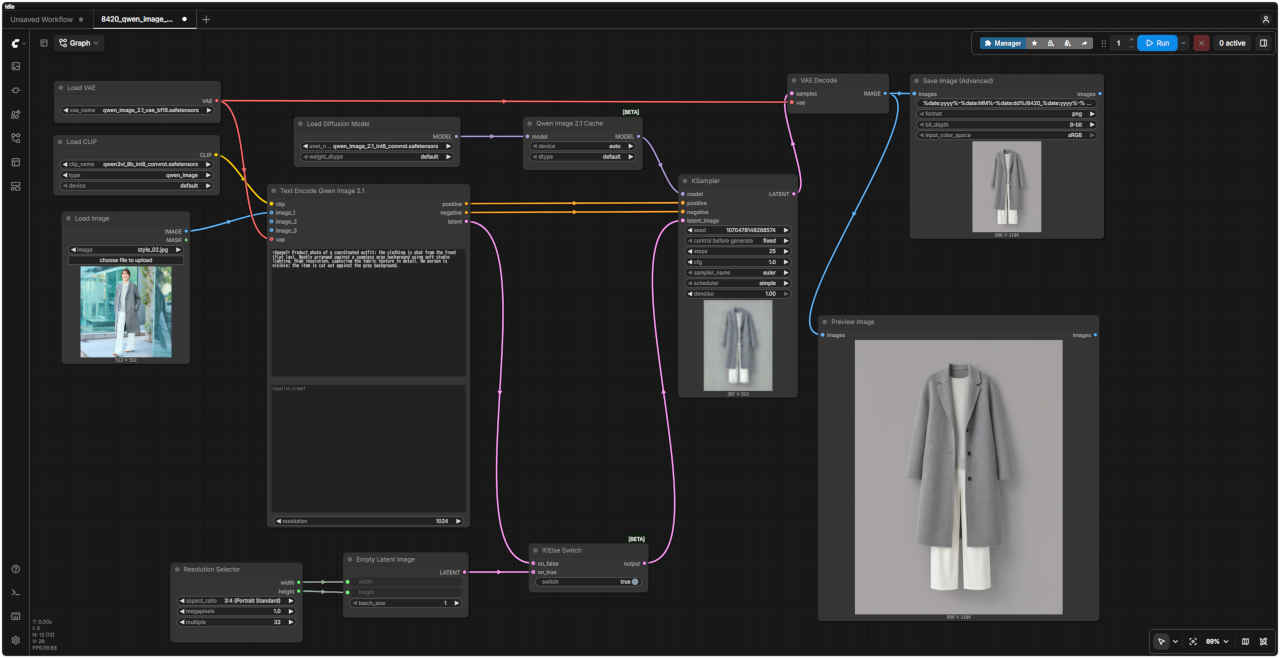Open the zoom level dropdown
The image size is (1280, 658).
click(1216, 641)
